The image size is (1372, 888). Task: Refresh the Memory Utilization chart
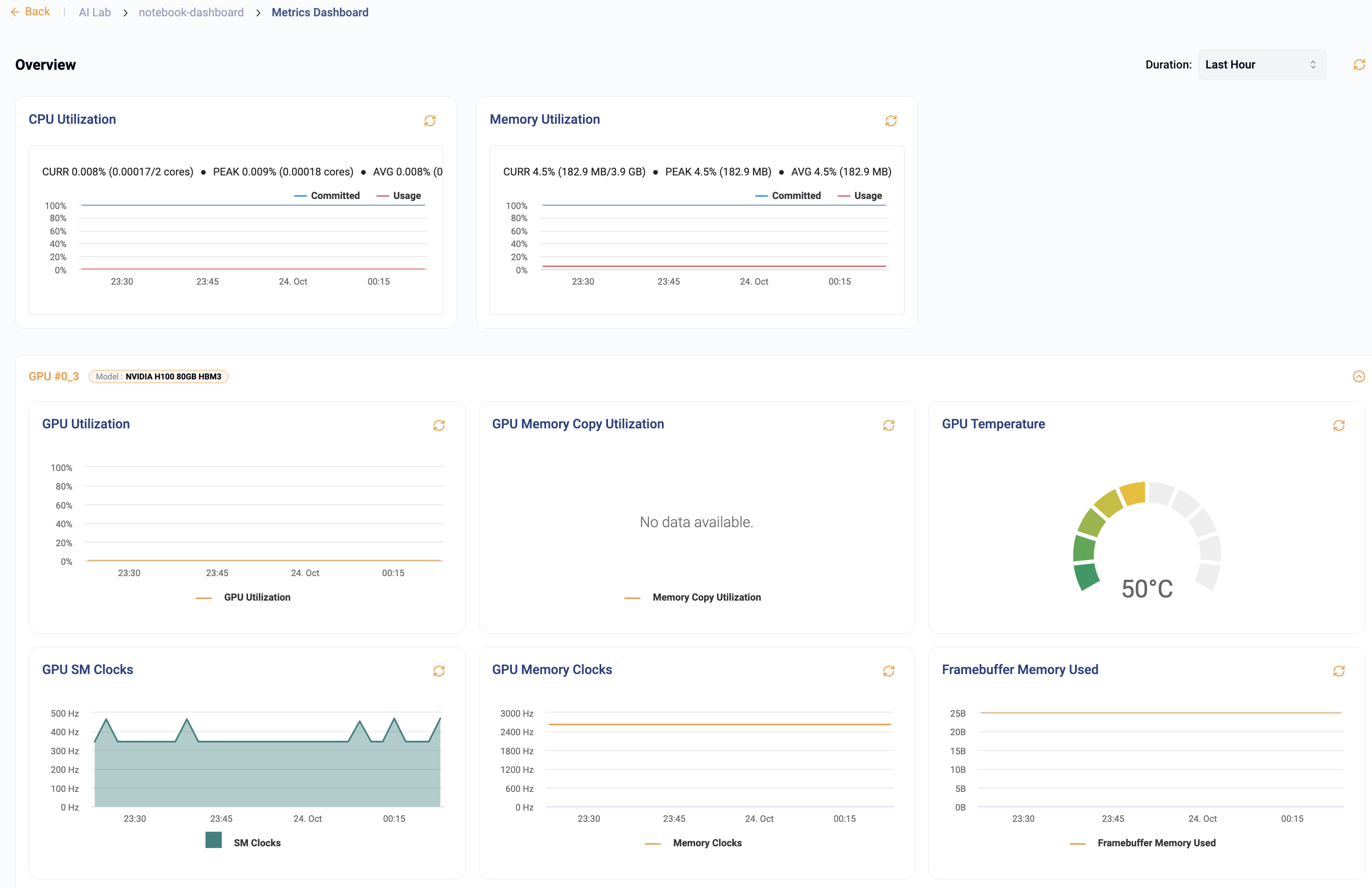tap(891, 121)
